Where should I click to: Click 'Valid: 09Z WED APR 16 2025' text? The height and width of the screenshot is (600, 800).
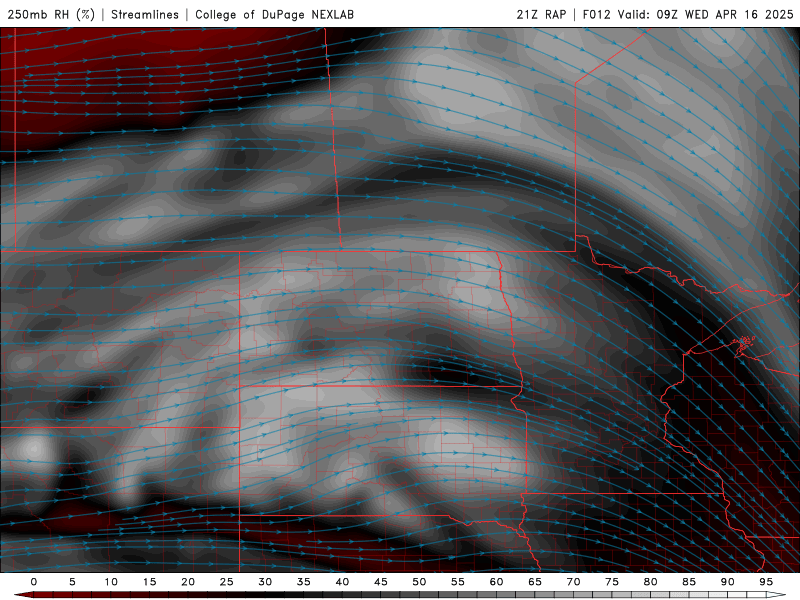706,14
